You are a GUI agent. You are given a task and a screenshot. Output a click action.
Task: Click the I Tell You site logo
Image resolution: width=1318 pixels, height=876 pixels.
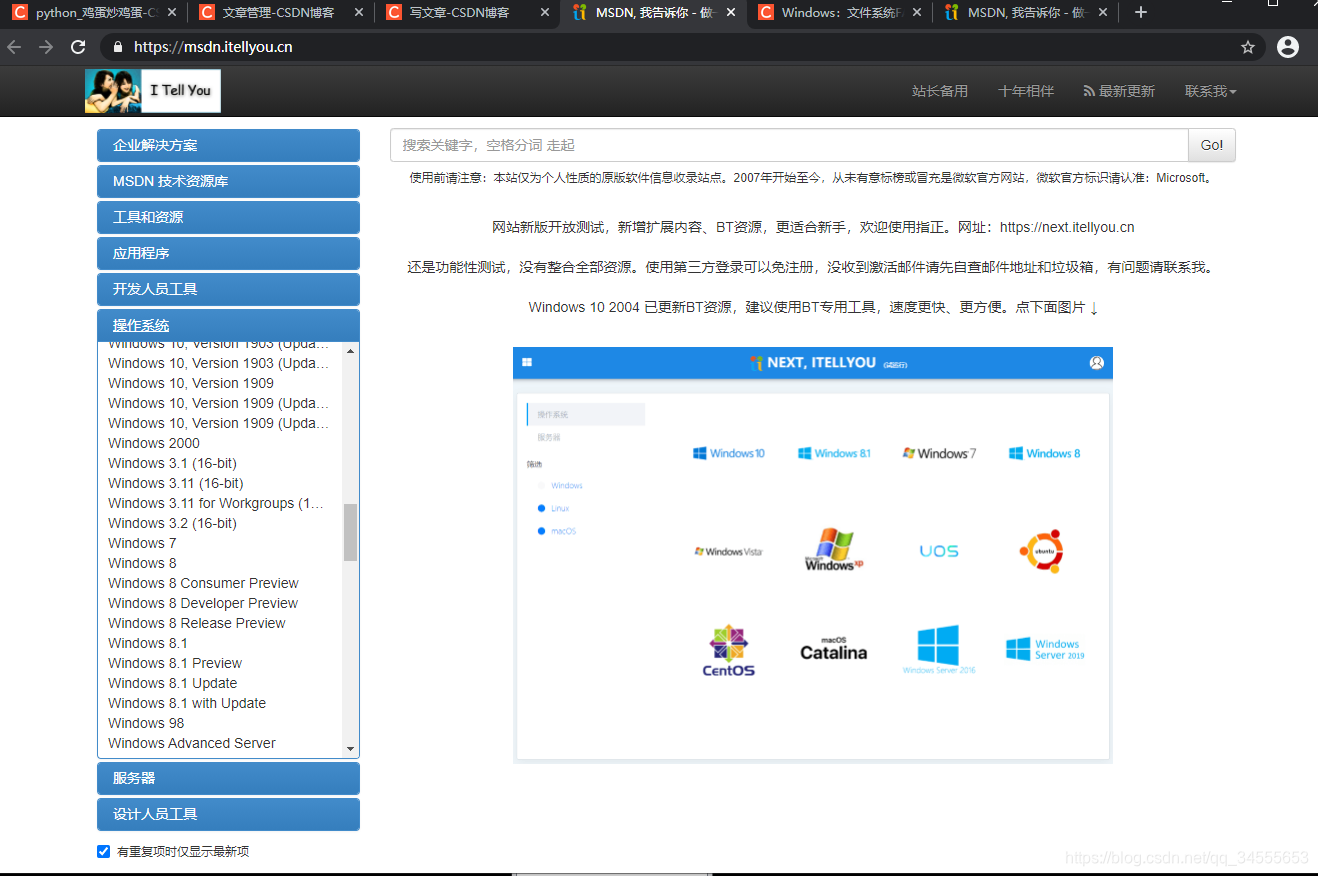[153, 91]
